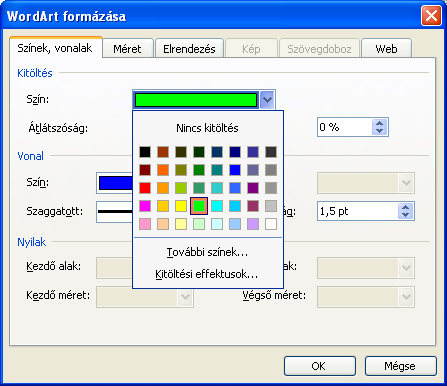Choose the charcoal dark gray swatch
This screenshot has height=386, width=447.
(271, 152)
